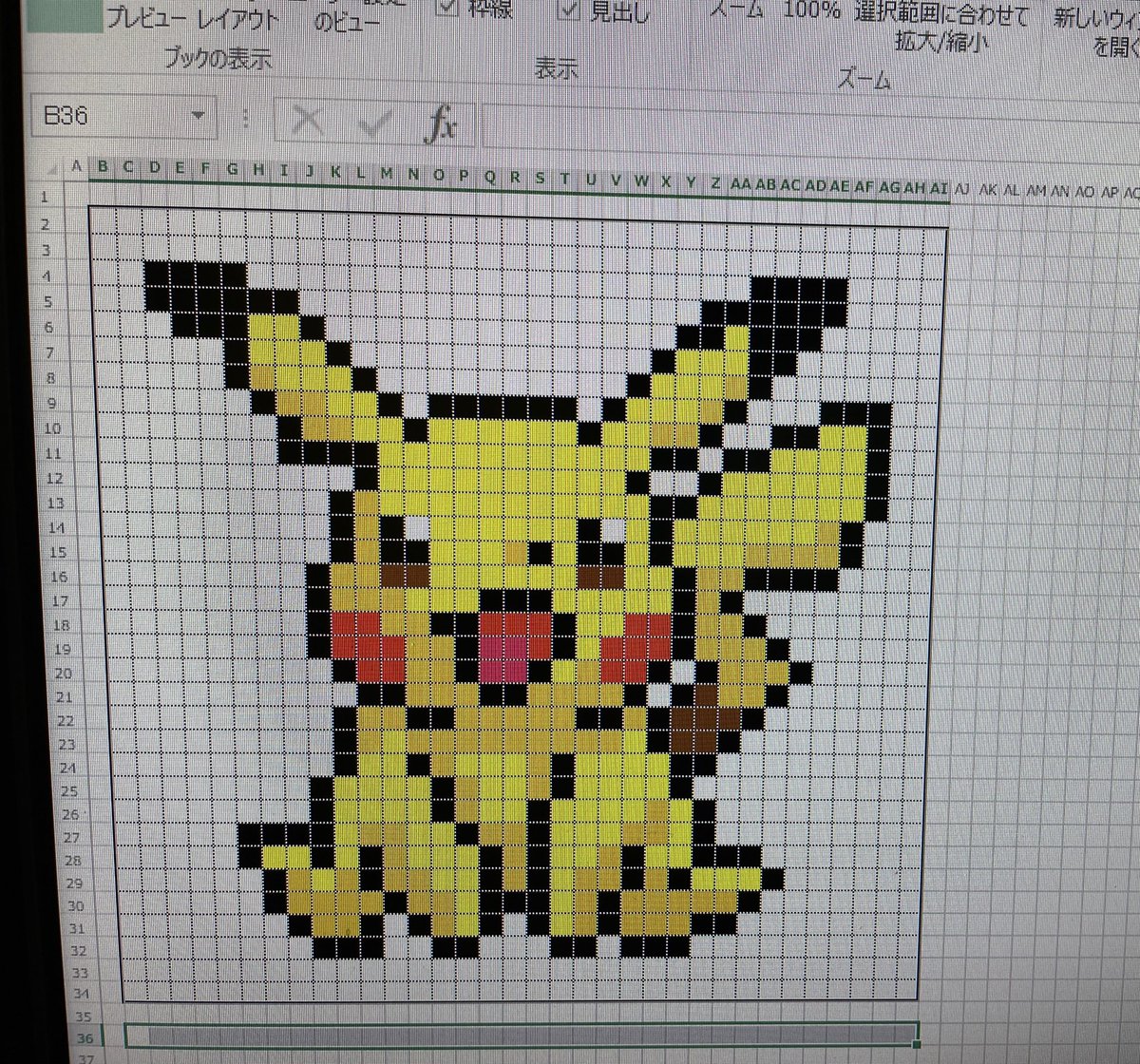Select column AN header
Screen dimensions: 1140x1064
tap(1060, 191)
